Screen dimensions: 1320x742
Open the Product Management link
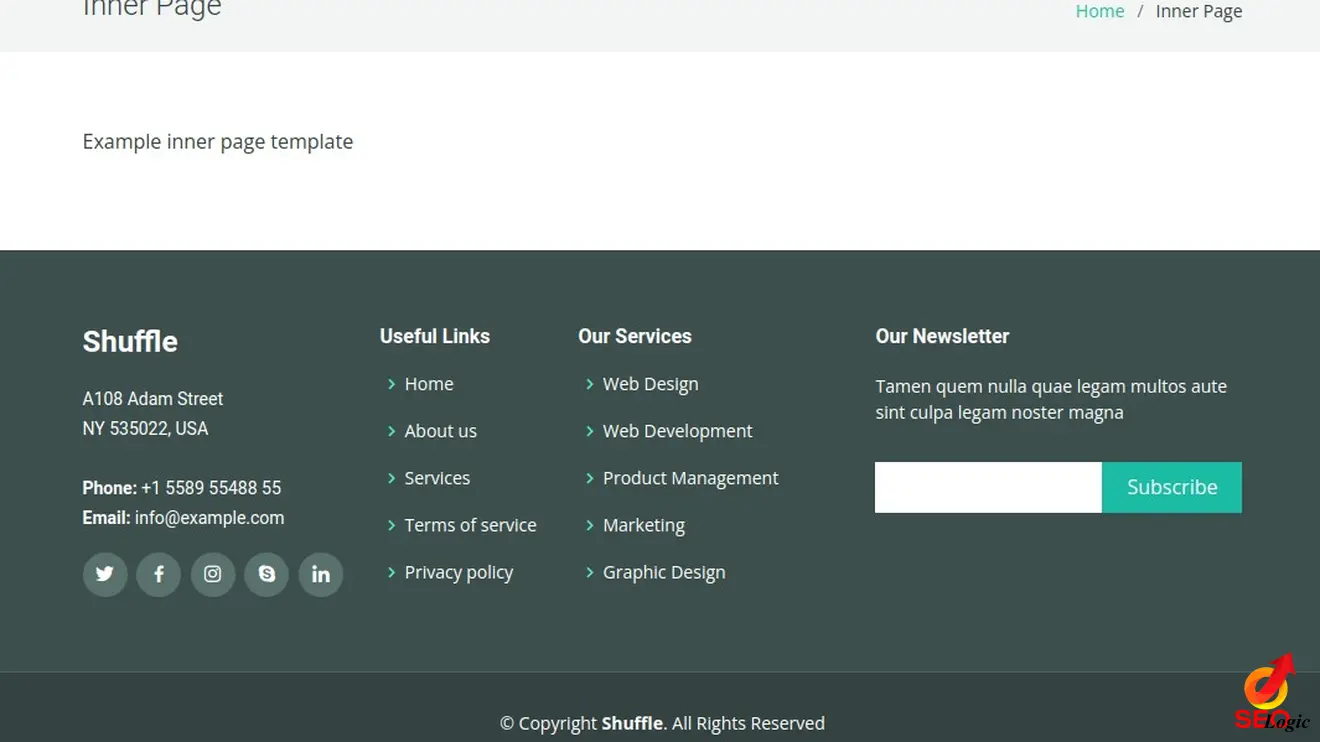(690, 478)
